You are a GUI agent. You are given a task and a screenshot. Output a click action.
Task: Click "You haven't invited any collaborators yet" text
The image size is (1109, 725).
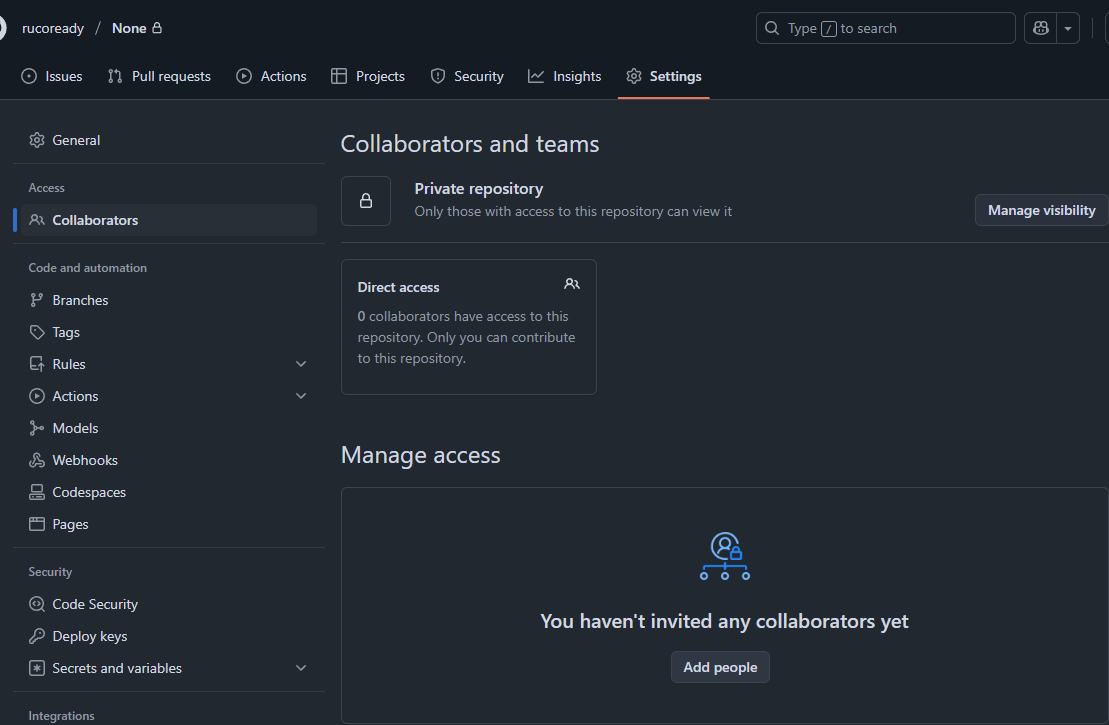[x=724, y=621]
